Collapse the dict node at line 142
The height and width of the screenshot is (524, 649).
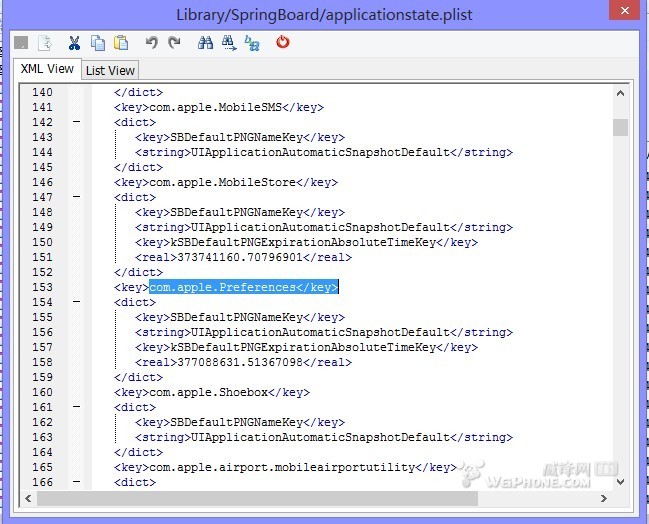coord(77,122)
